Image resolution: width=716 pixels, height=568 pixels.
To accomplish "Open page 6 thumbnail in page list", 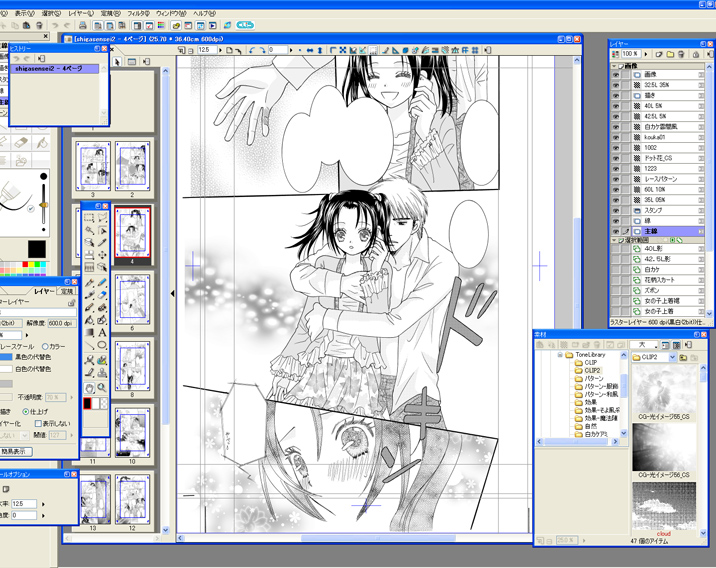I will coord(132,299).
